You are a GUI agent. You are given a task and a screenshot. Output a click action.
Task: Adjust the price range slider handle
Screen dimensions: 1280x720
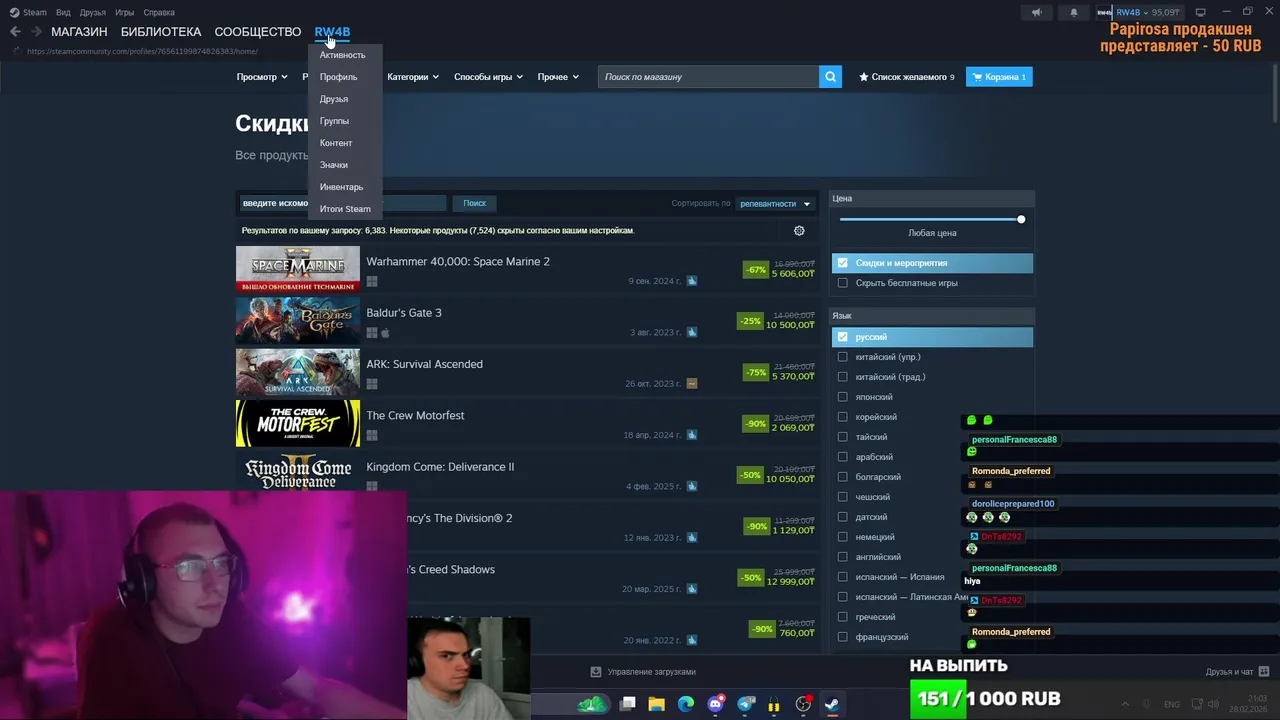pyautogui.click(x=1021, y=219)
